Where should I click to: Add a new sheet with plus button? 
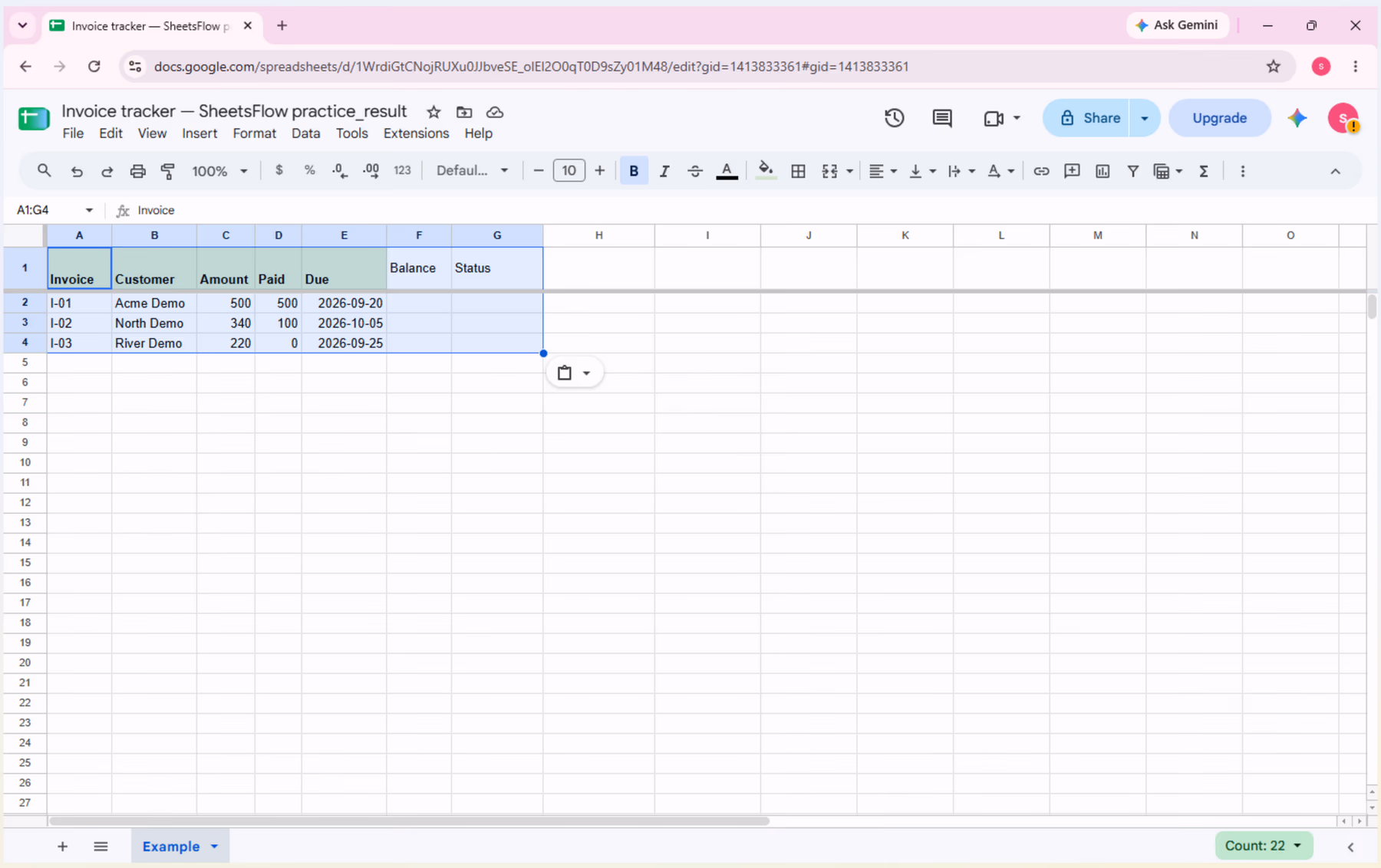point(62,847)
